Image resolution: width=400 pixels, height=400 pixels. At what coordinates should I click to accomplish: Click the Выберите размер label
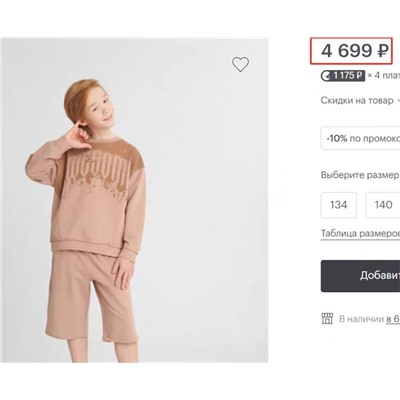pyautogui.click(x=360, y=175)
